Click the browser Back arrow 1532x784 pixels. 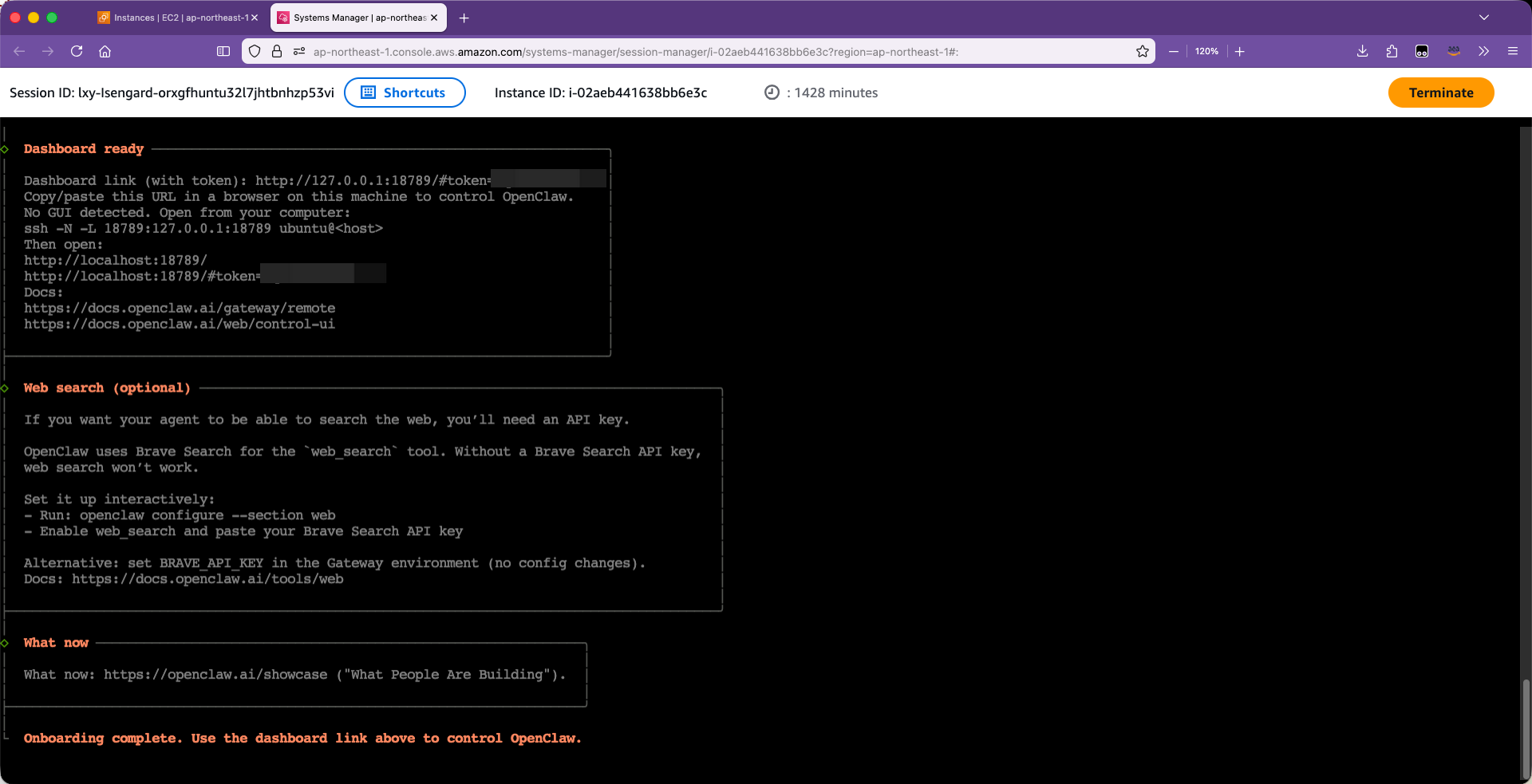pos(20,51)
